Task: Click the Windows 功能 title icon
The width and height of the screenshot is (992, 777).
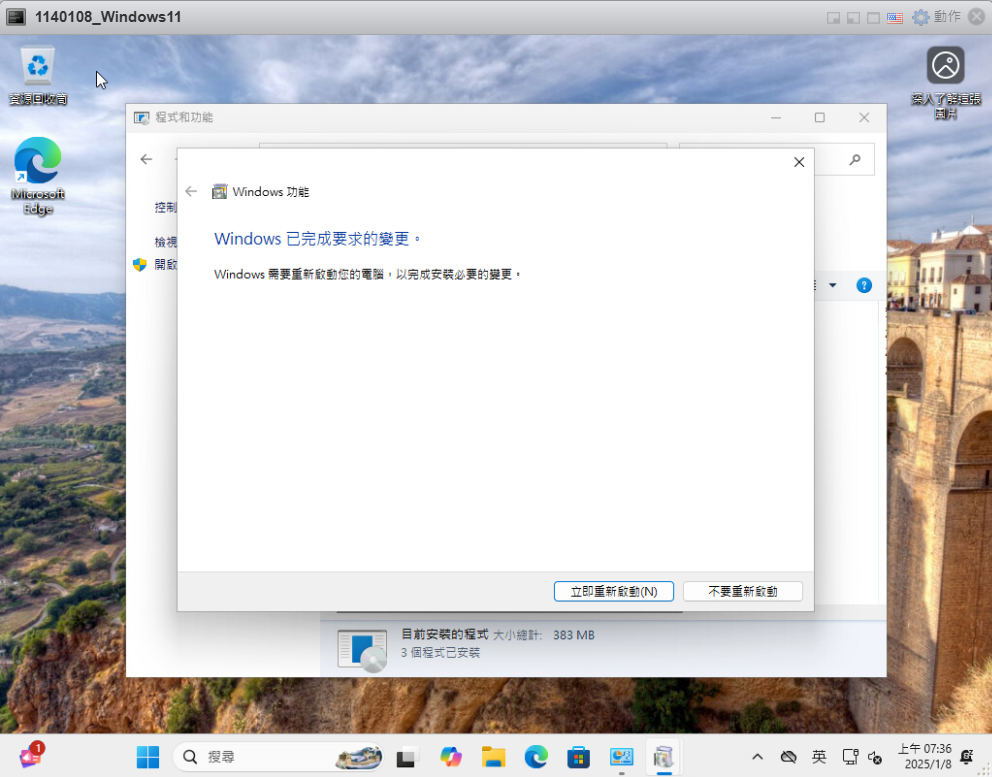Action: coord(219,191)
